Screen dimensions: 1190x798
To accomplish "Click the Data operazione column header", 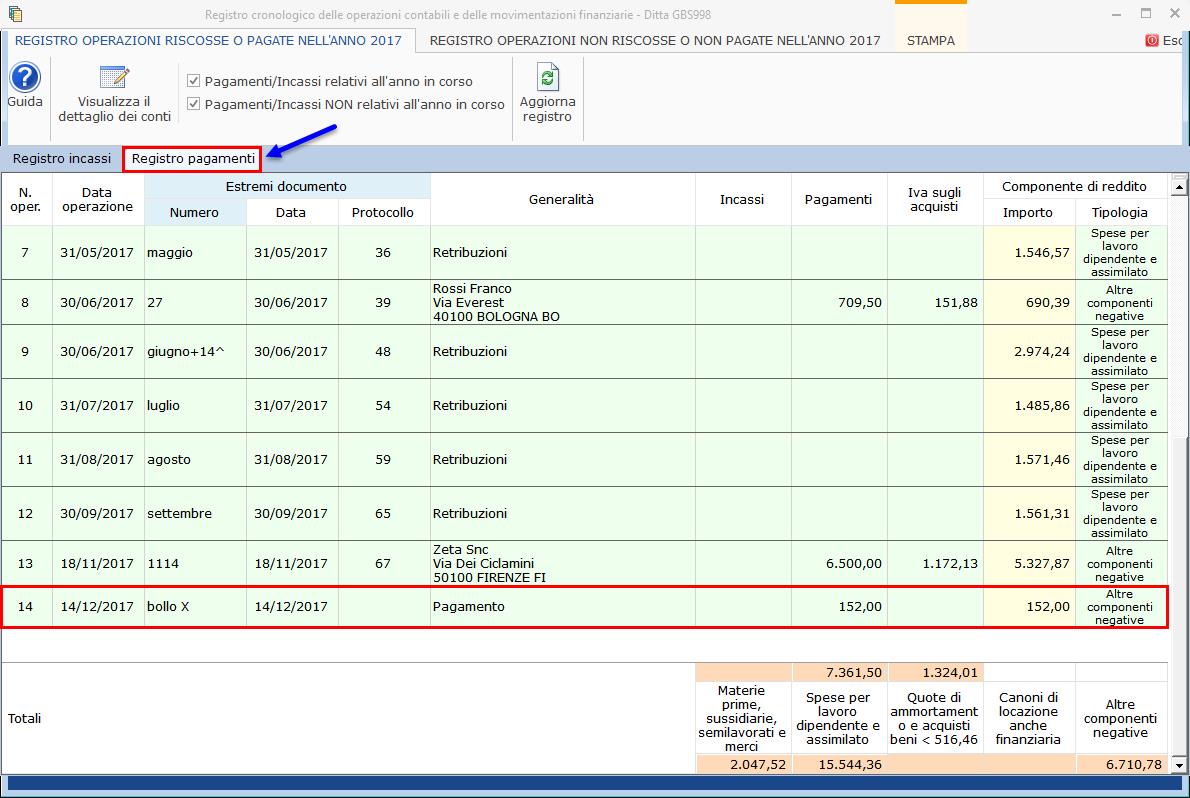I will pos(97,199).
